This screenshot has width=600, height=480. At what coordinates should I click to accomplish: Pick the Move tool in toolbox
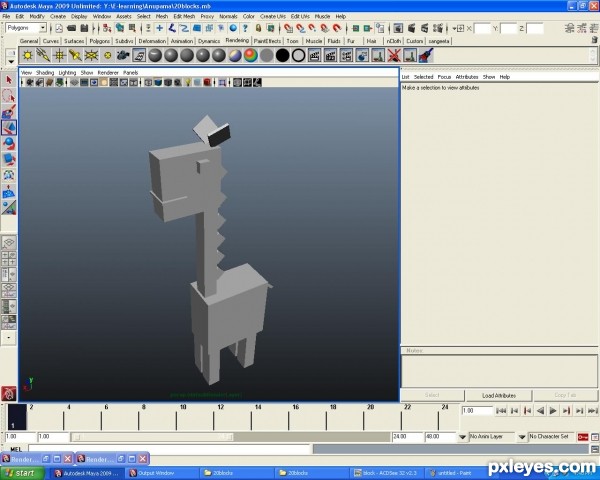9,127
